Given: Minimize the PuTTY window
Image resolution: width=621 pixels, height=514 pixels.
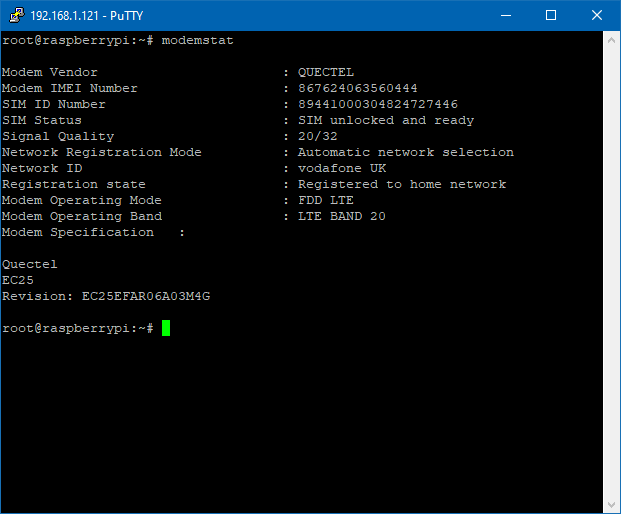Looking at the screenshot, I should point(506,15).
